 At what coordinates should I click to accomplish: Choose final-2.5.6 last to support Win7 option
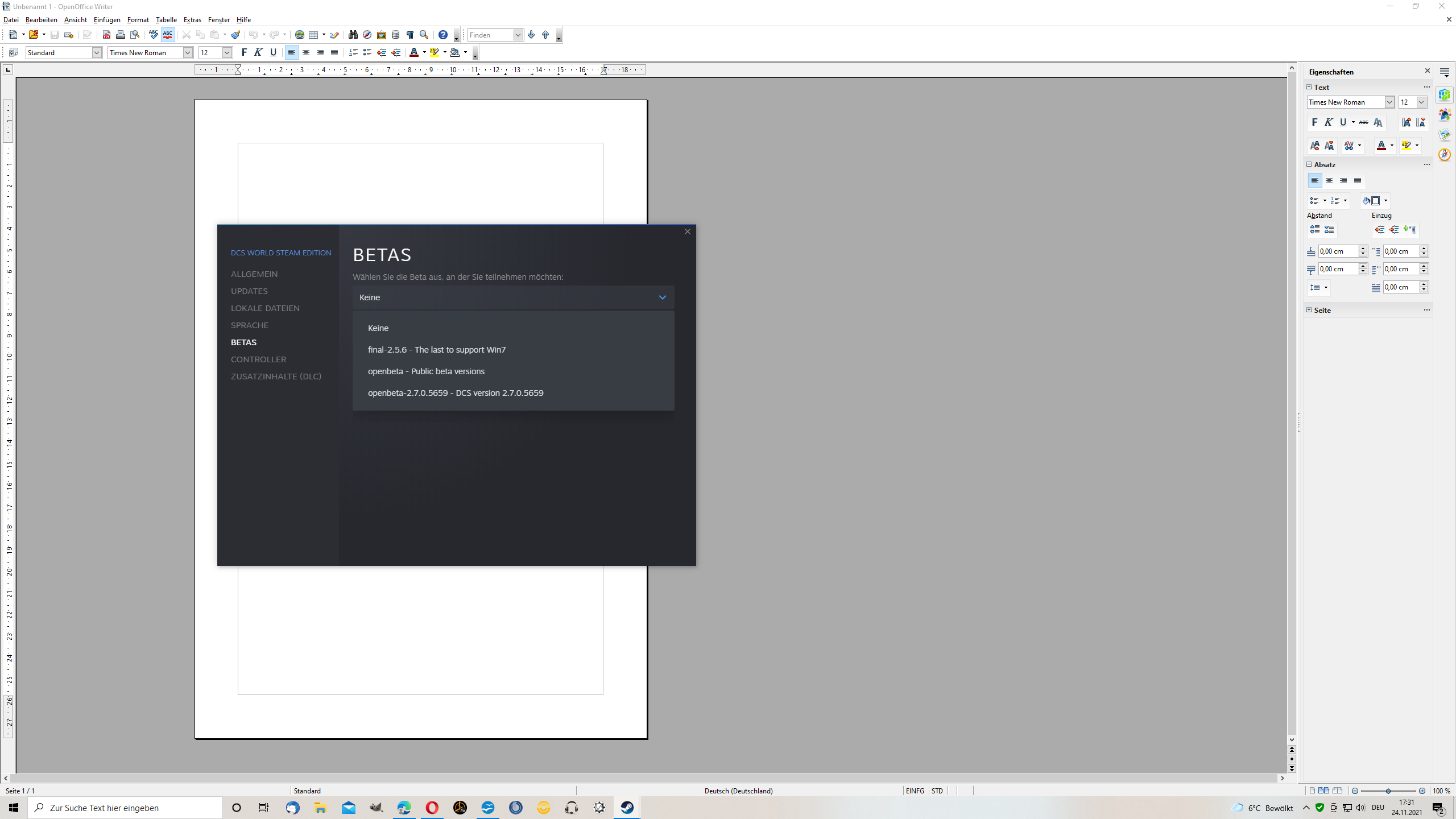click(513, 350)
